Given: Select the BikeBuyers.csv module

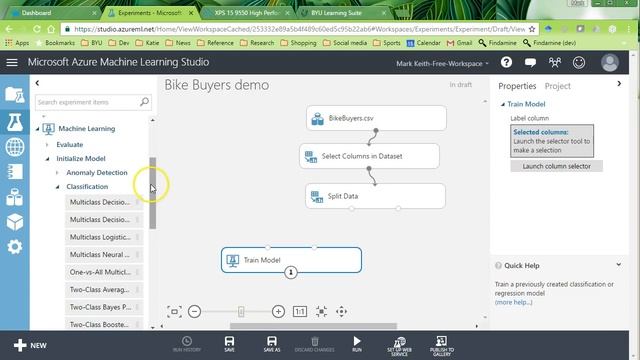Looking at the screenshot, I should (x=376, y=118).
